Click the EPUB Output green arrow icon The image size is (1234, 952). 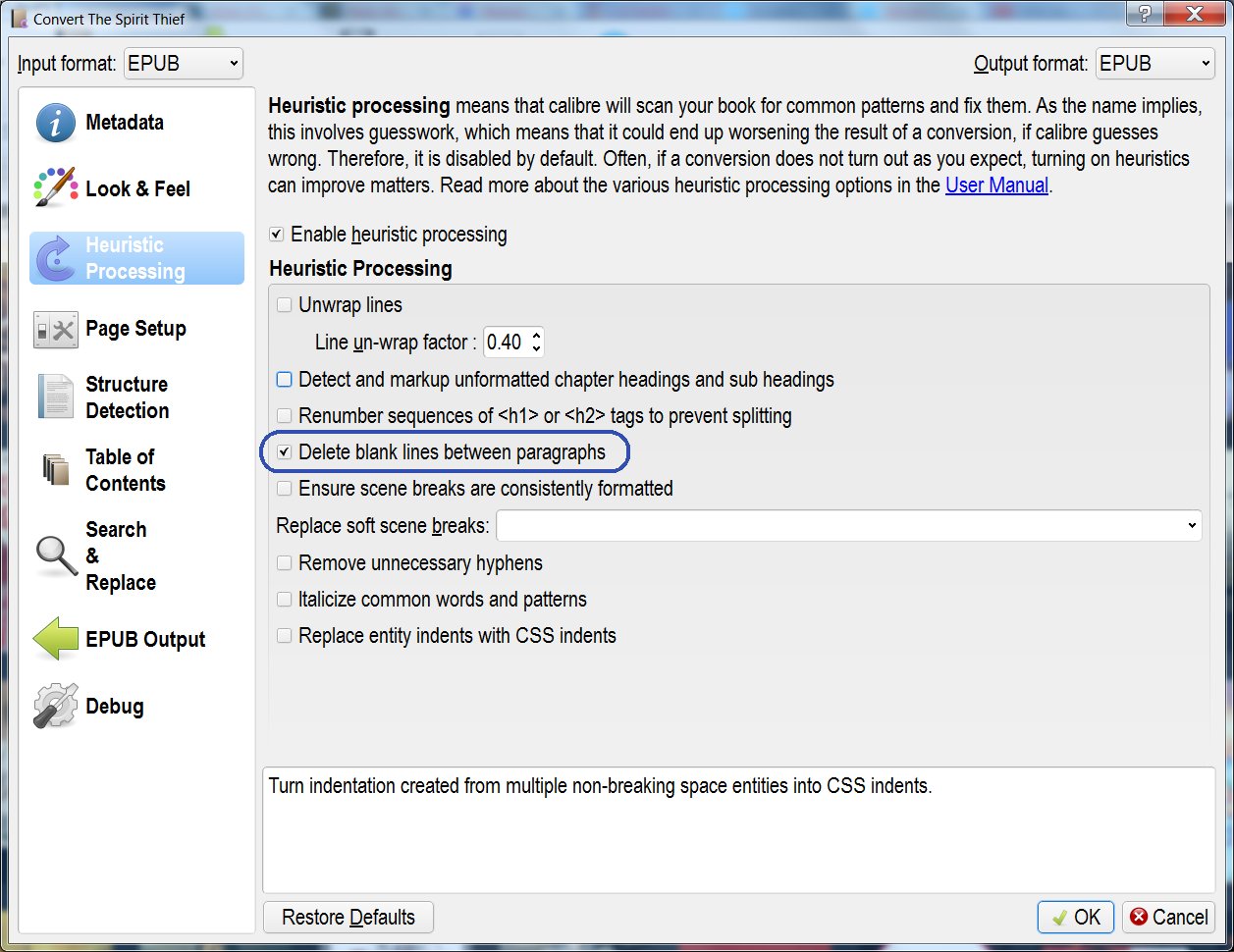coord(56,640)
